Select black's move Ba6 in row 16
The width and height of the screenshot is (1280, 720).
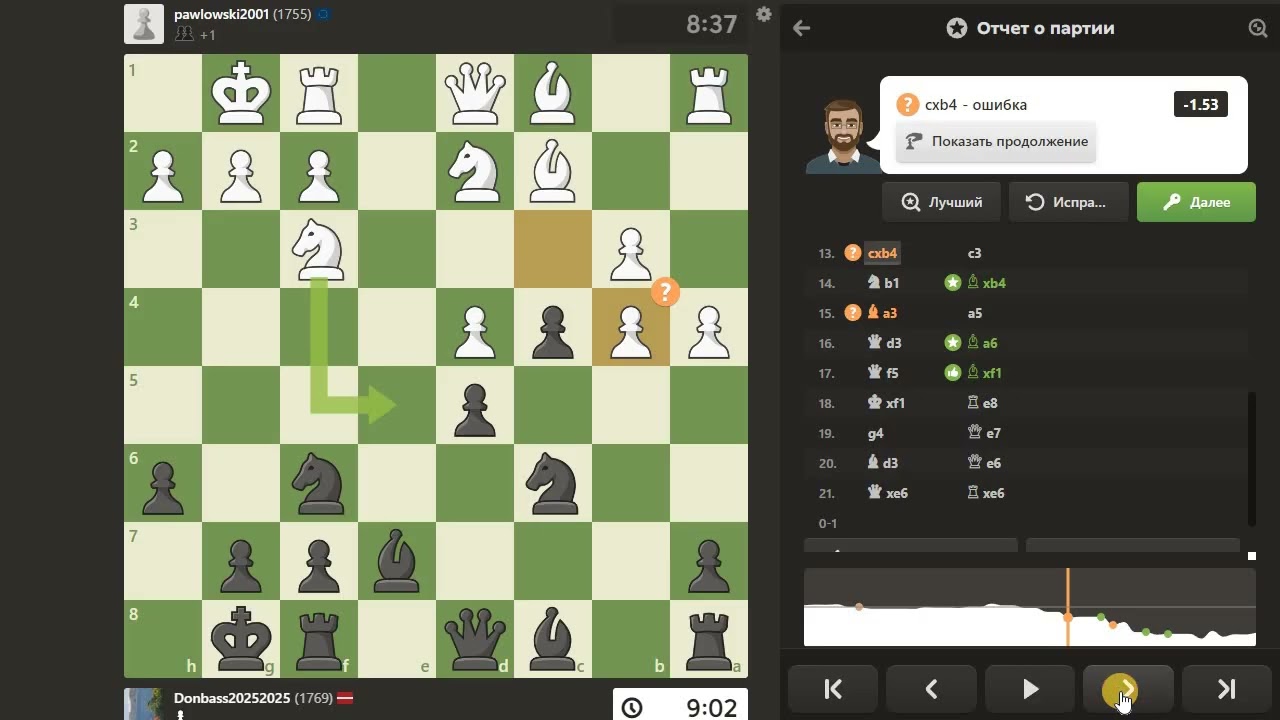click(x=982, y=343)
